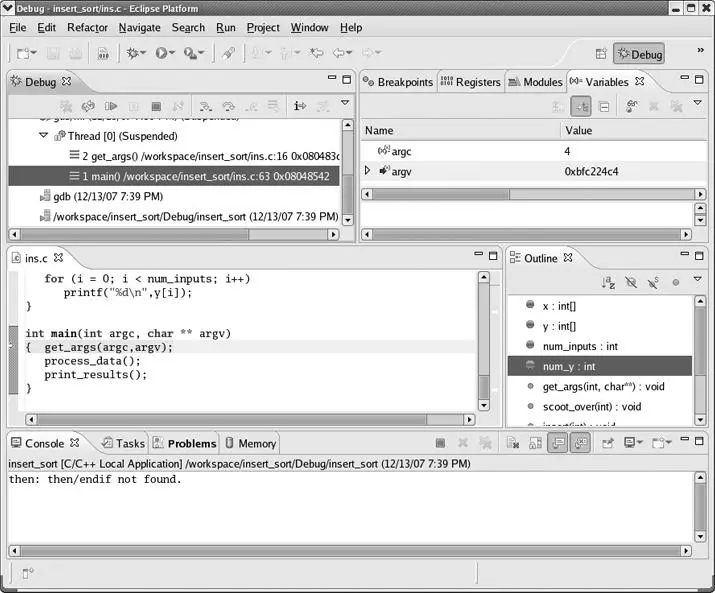The width and height of the screenshot is (715, 593).
Task: Click the Clear Console icon
Action: coord(511,443)
